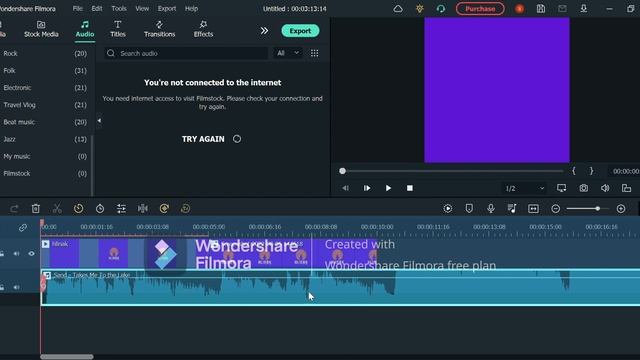Set the mark-in point brace
The height and width of the screenshot is (360, 640).
point(573,171)
